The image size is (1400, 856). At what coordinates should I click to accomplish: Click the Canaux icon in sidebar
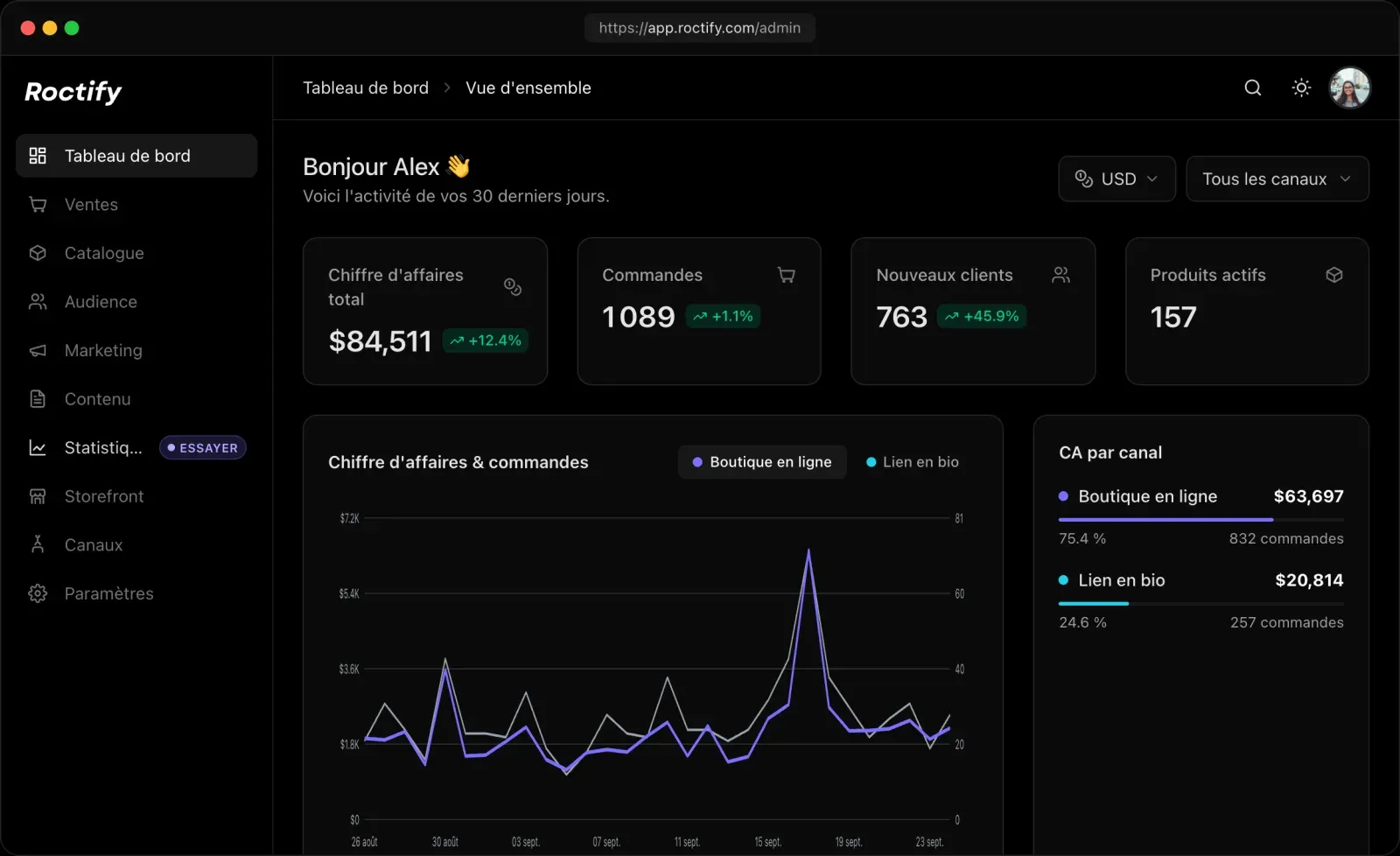coord(38,544)
